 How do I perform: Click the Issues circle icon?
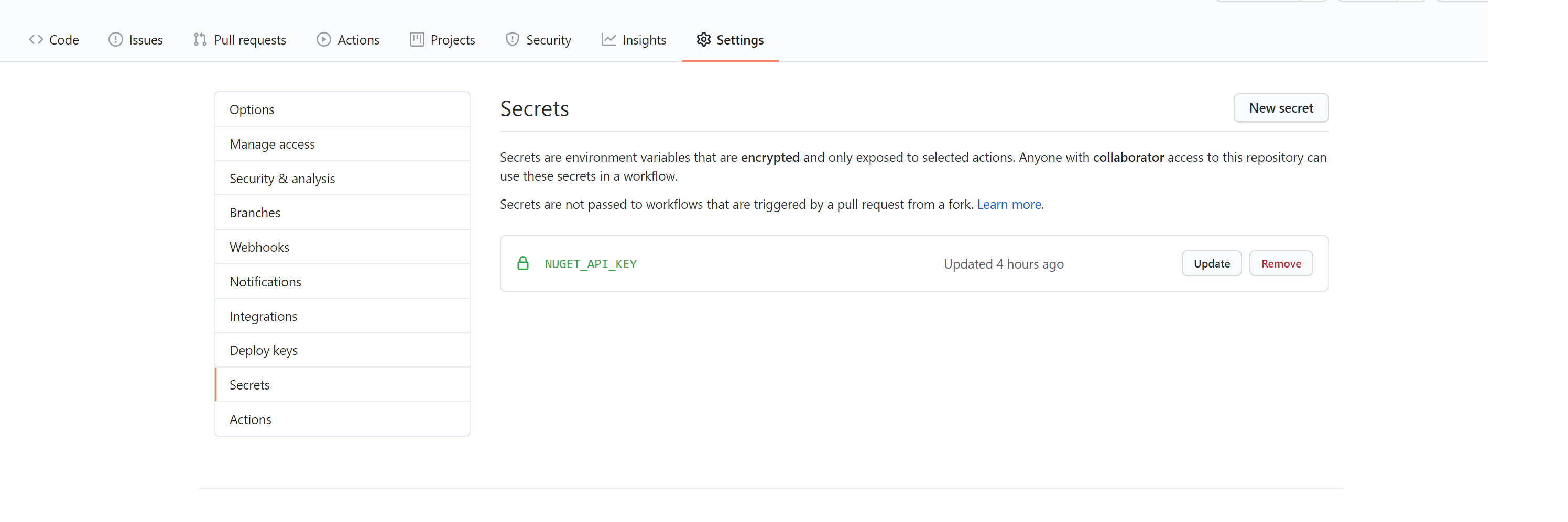pyautogui.click(x=115, y=40)
